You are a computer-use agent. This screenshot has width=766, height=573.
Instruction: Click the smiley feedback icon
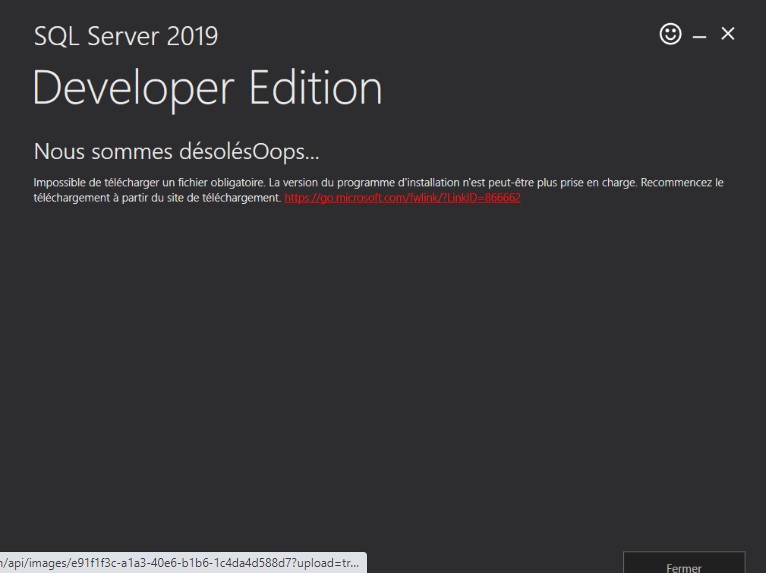pyautogui.click(x=670, y=34)
